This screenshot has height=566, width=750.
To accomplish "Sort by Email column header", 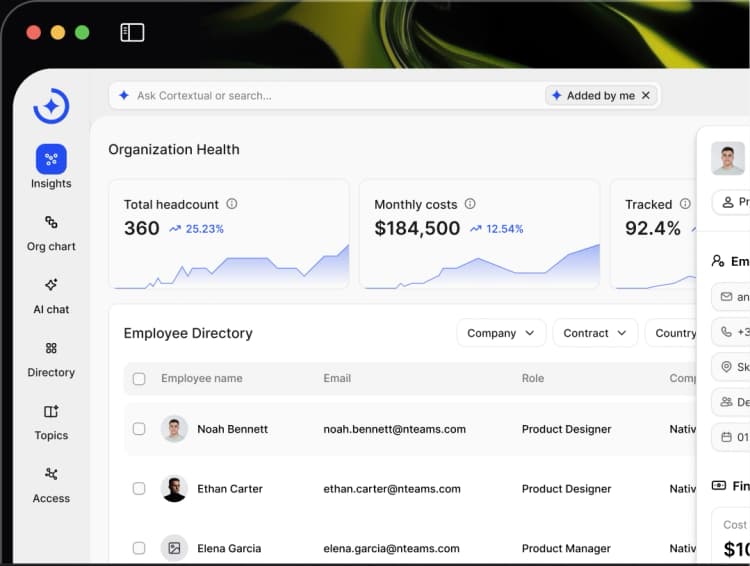I will tap(337, 378).
